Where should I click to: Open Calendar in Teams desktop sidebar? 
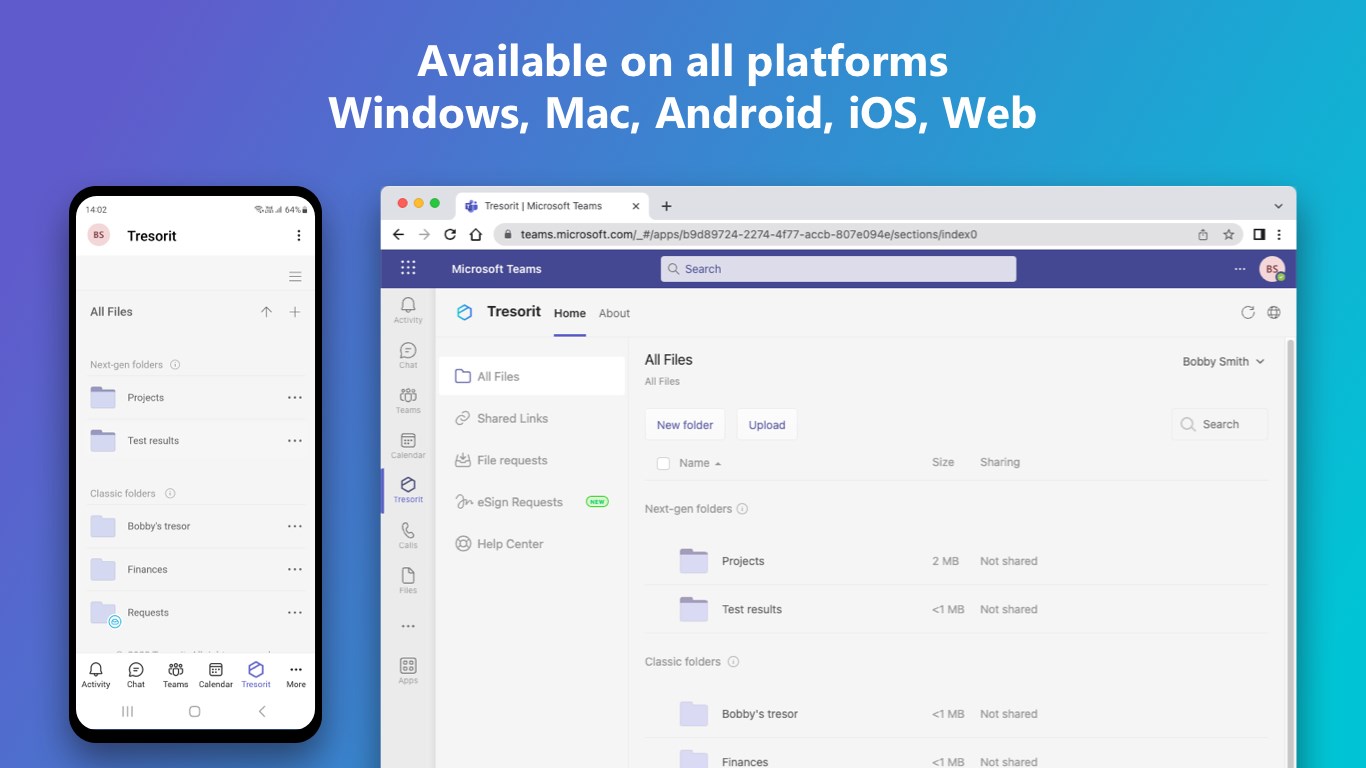click(408, 445)
